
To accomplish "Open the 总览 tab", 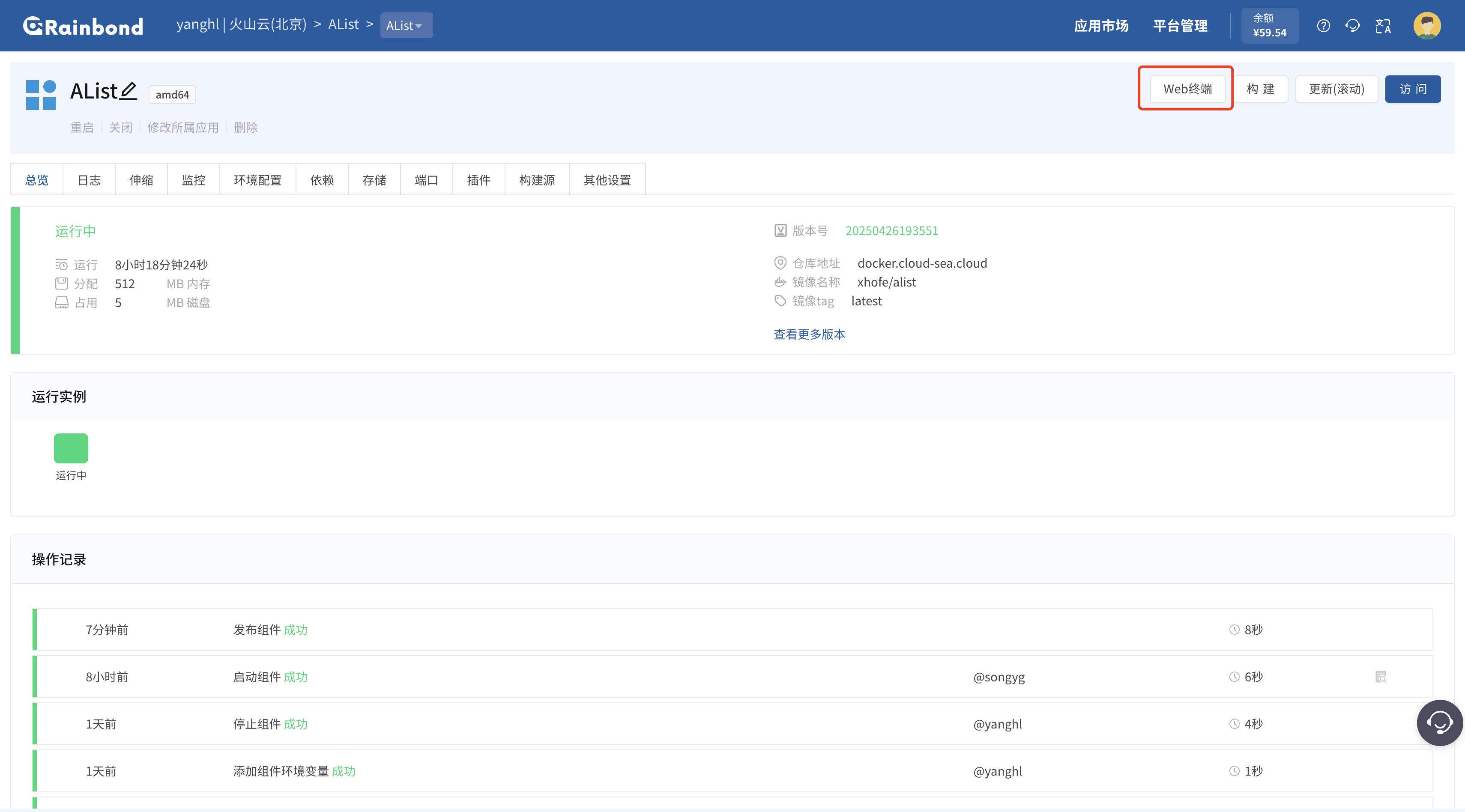I will (37, 180).
